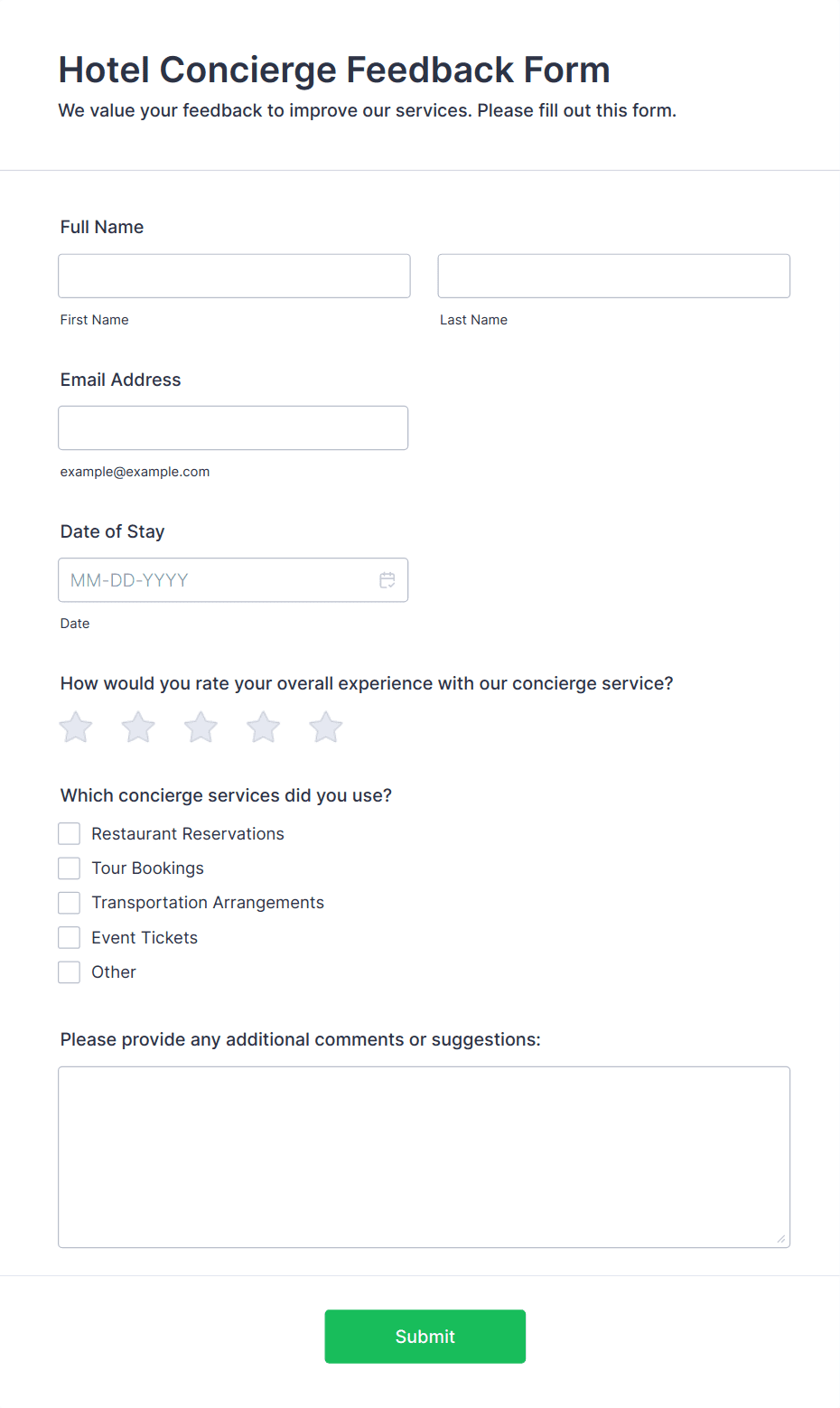The image size is (840, 1408).
Task: Focus the First Name input field
Action: point(234,276)
